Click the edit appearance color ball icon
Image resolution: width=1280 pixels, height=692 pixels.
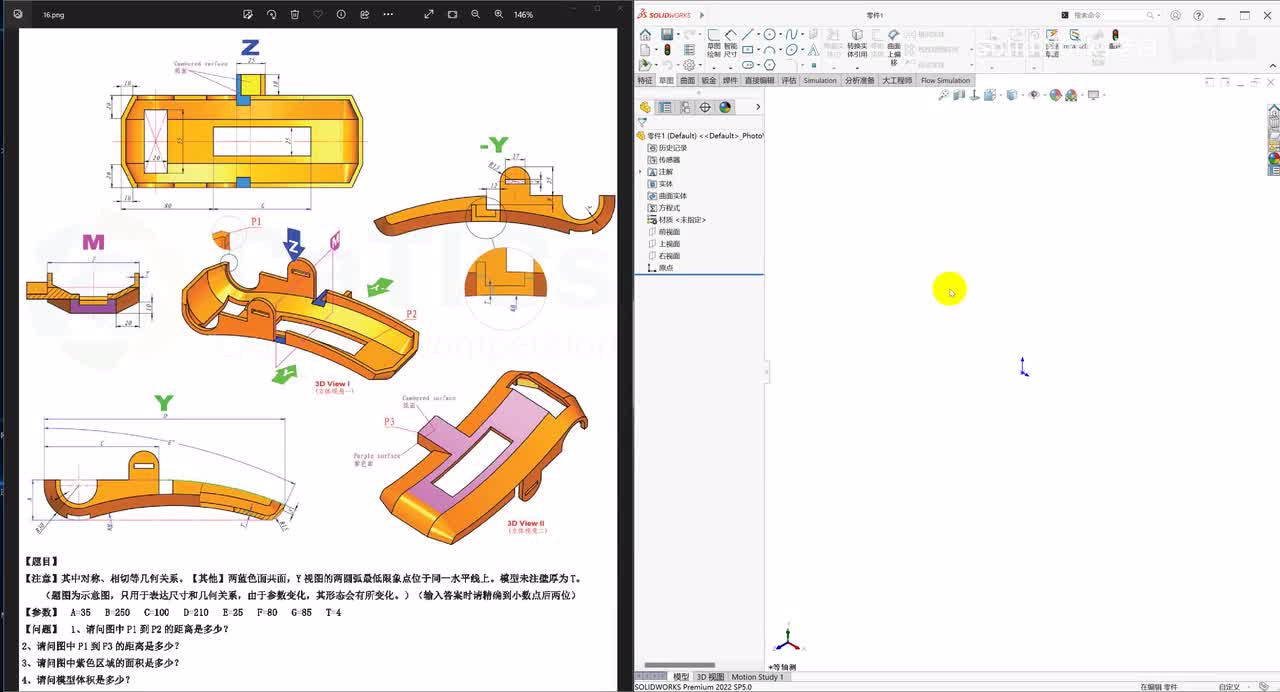coord(1056,95)
